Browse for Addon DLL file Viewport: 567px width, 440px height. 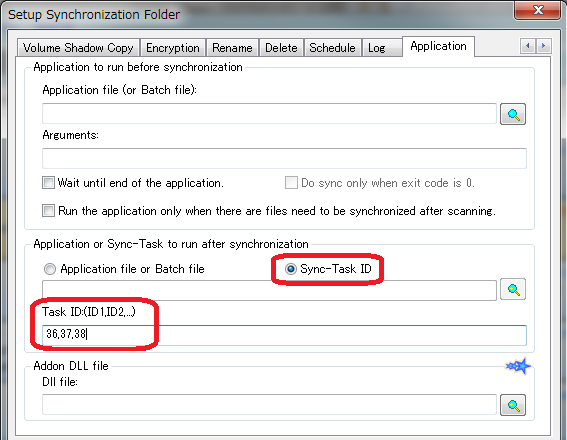pyautogui.click(x=513, y=405)
